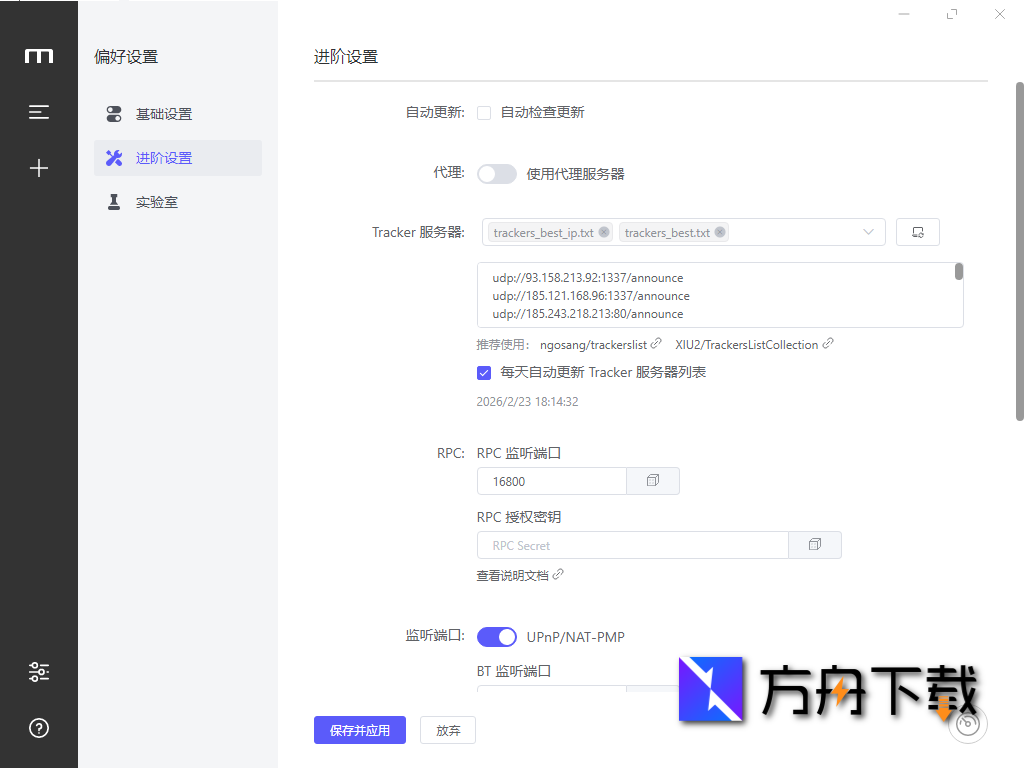
Task: Uncheck daily Tracker server list auto-update
Action: 484,372
